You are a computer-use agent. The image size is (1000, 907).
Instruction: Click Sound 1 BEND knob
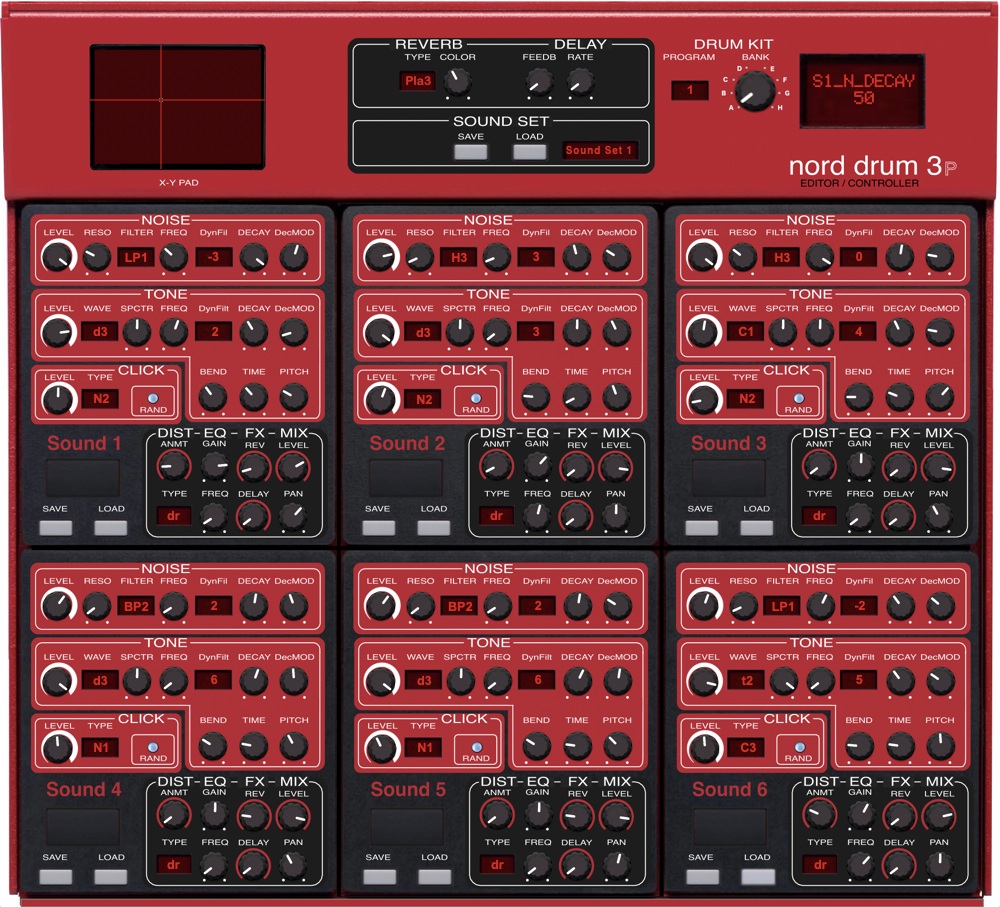pos(212,397)
